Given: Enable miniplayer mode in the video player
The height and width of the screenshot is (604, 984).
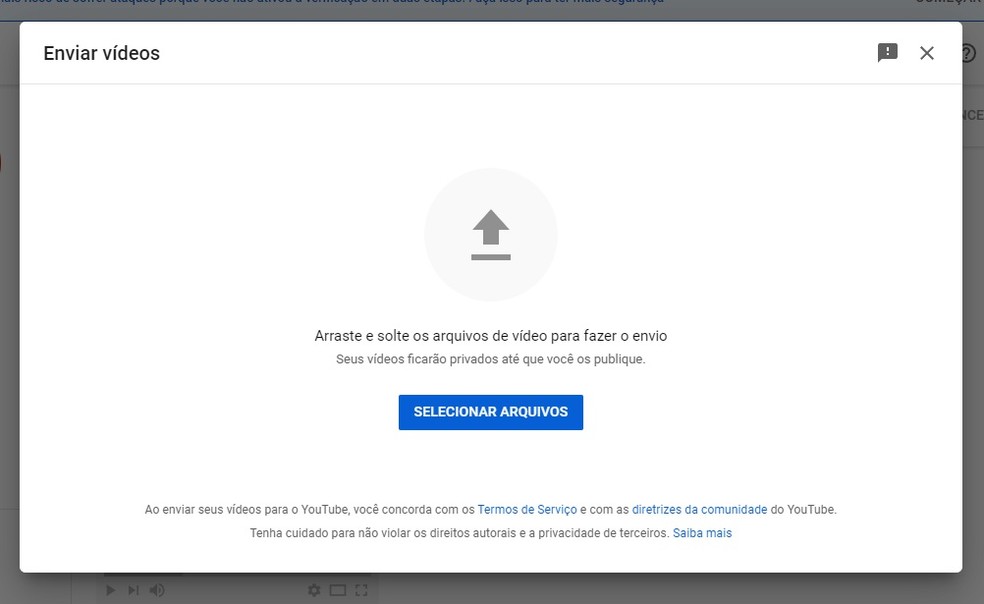Looking at the screenshot, I should [x=338, y=590].
